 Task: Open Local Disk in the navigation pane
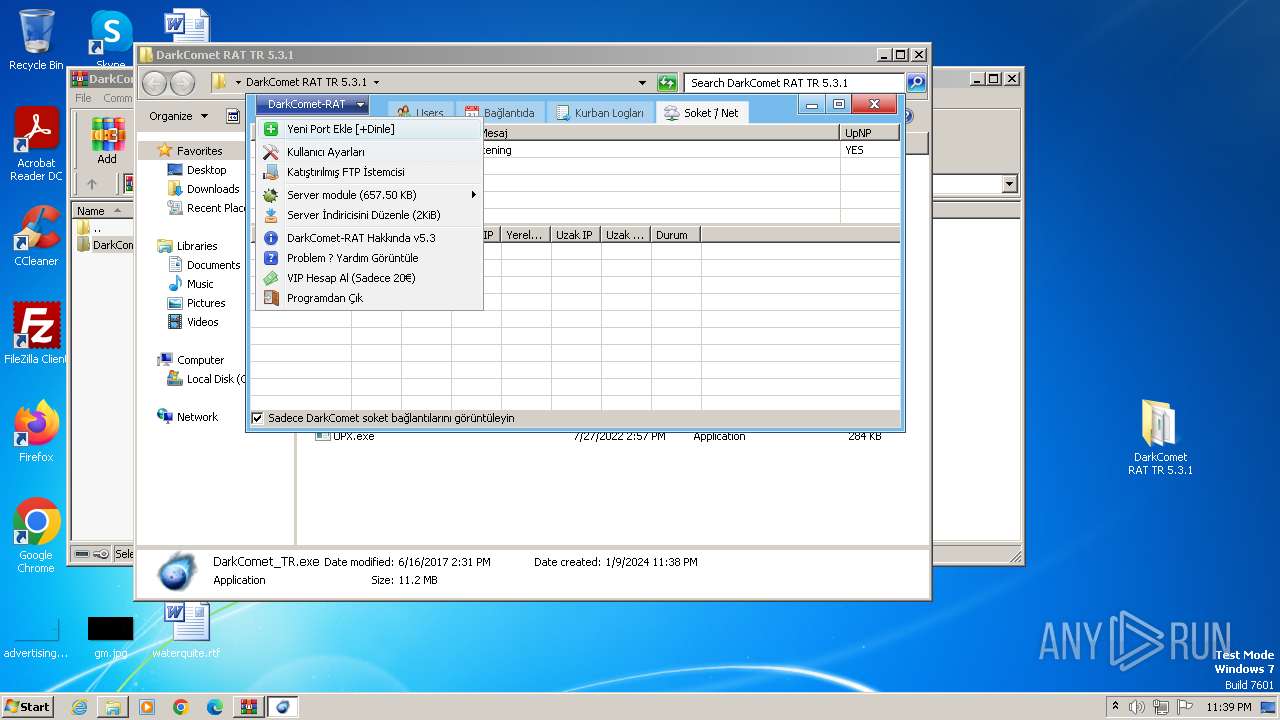click(207, 379)
